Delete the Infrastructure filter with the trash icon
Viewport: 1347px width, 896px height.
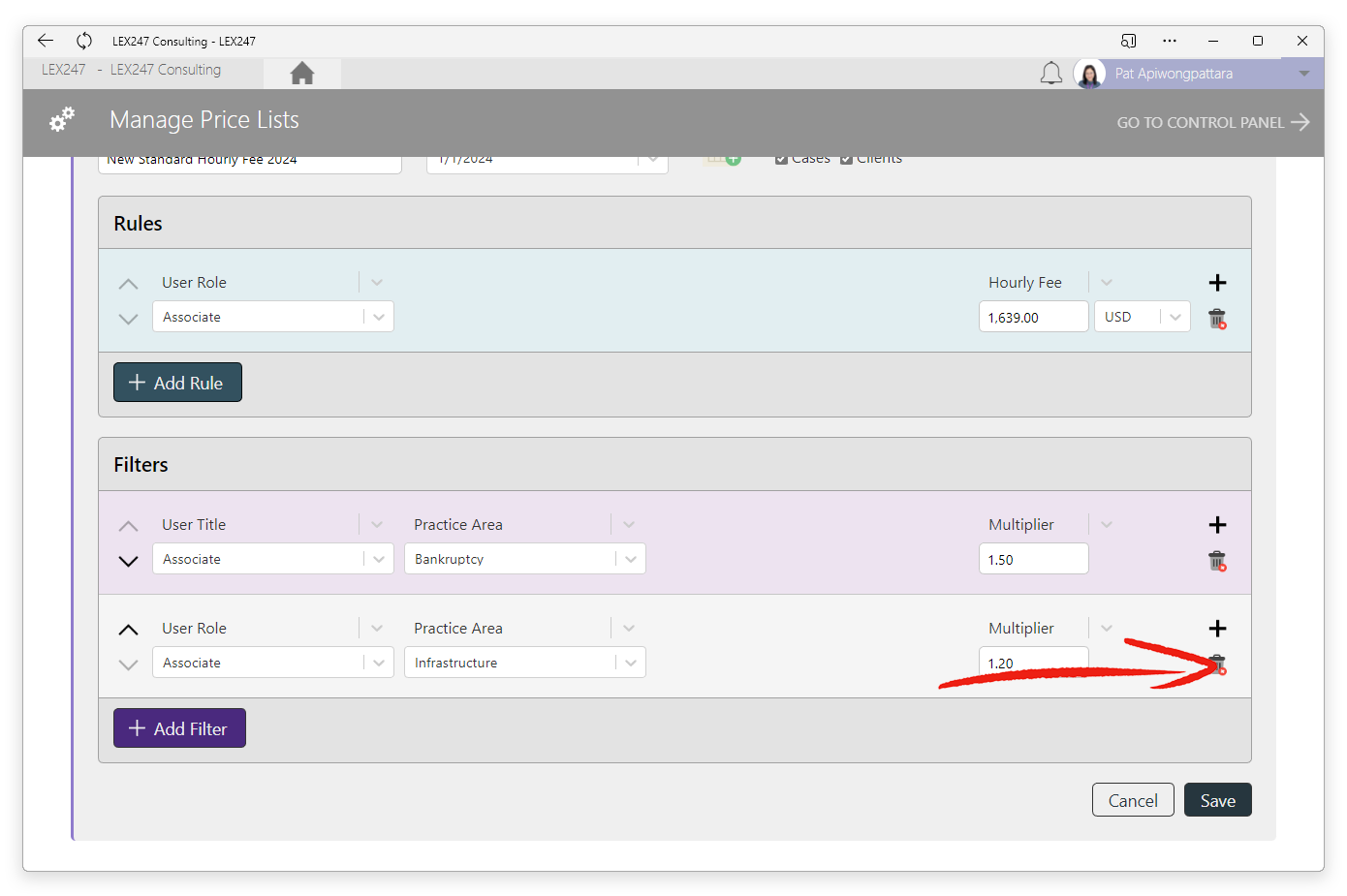pos(1217,664)
